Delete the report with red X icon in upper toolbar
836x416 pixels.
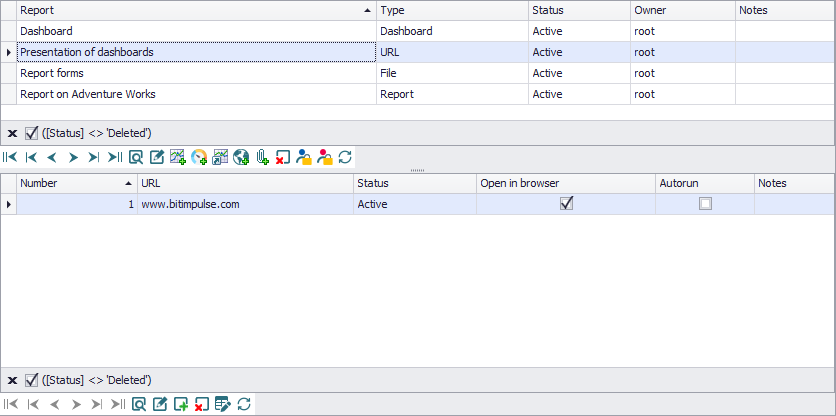pos(282,157)
